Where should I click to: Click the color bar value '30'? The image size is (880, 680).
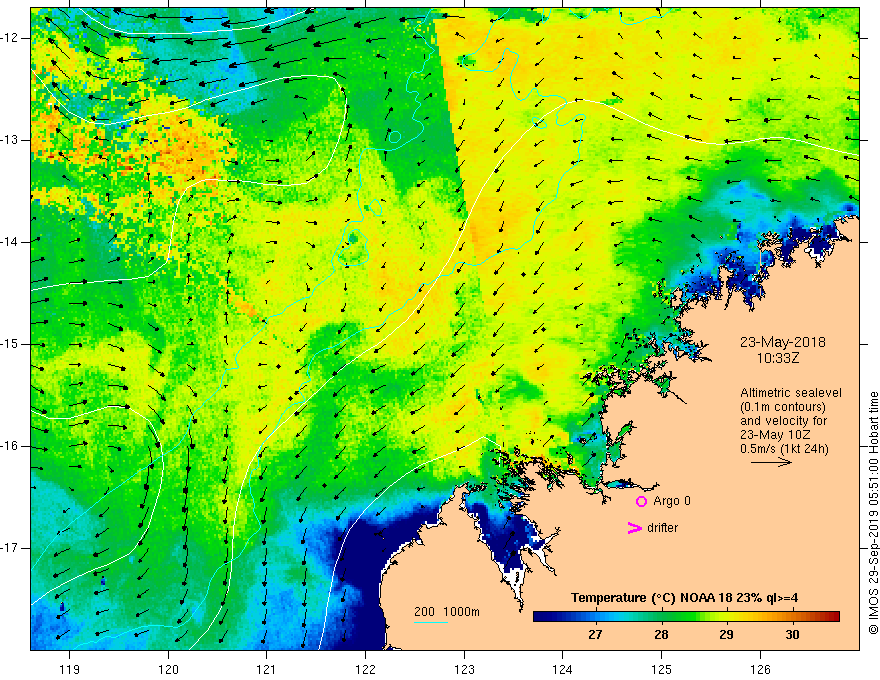pos(792,635)
